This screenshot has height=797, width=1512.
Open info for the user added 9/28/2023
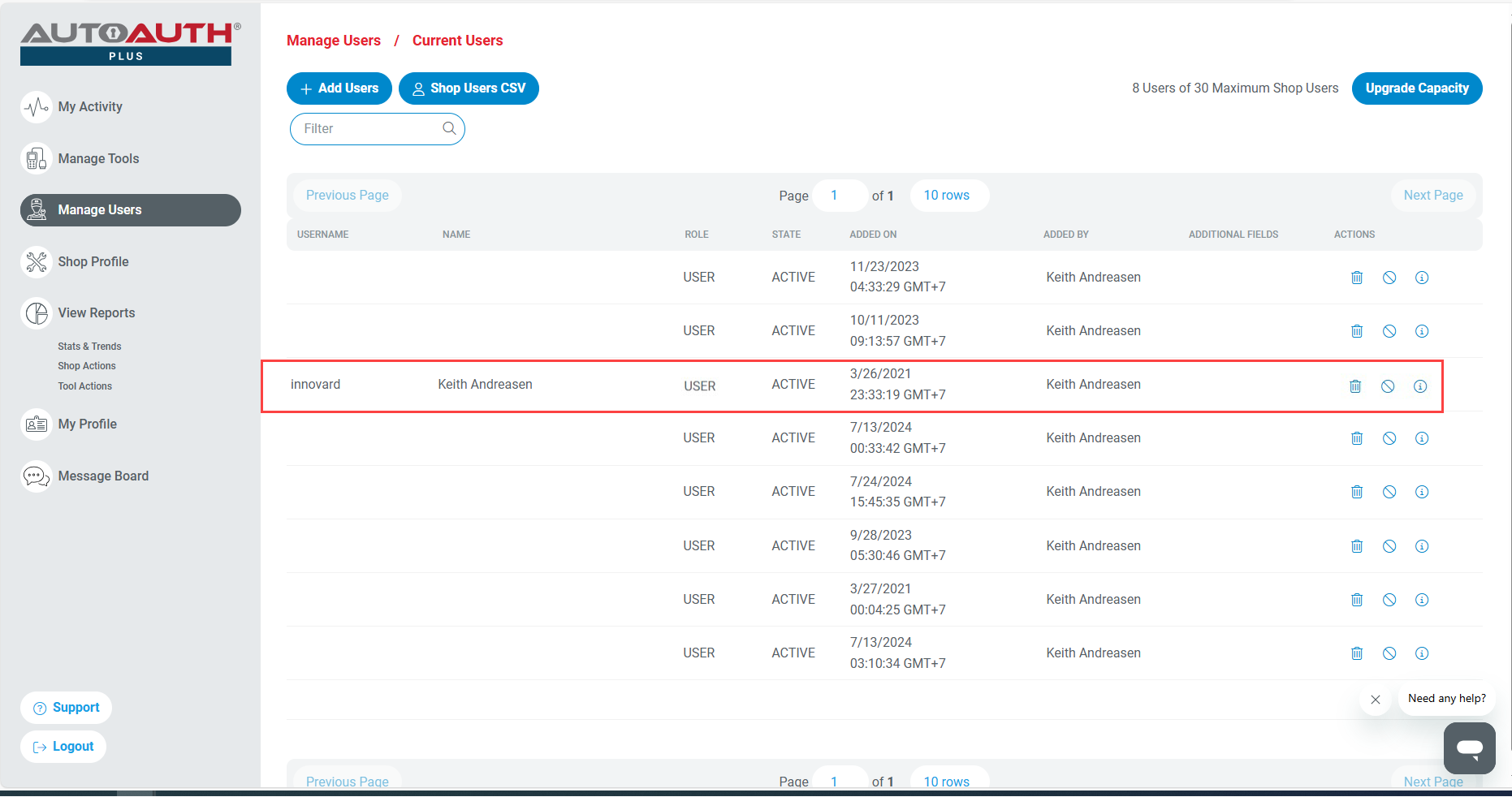1422,546
